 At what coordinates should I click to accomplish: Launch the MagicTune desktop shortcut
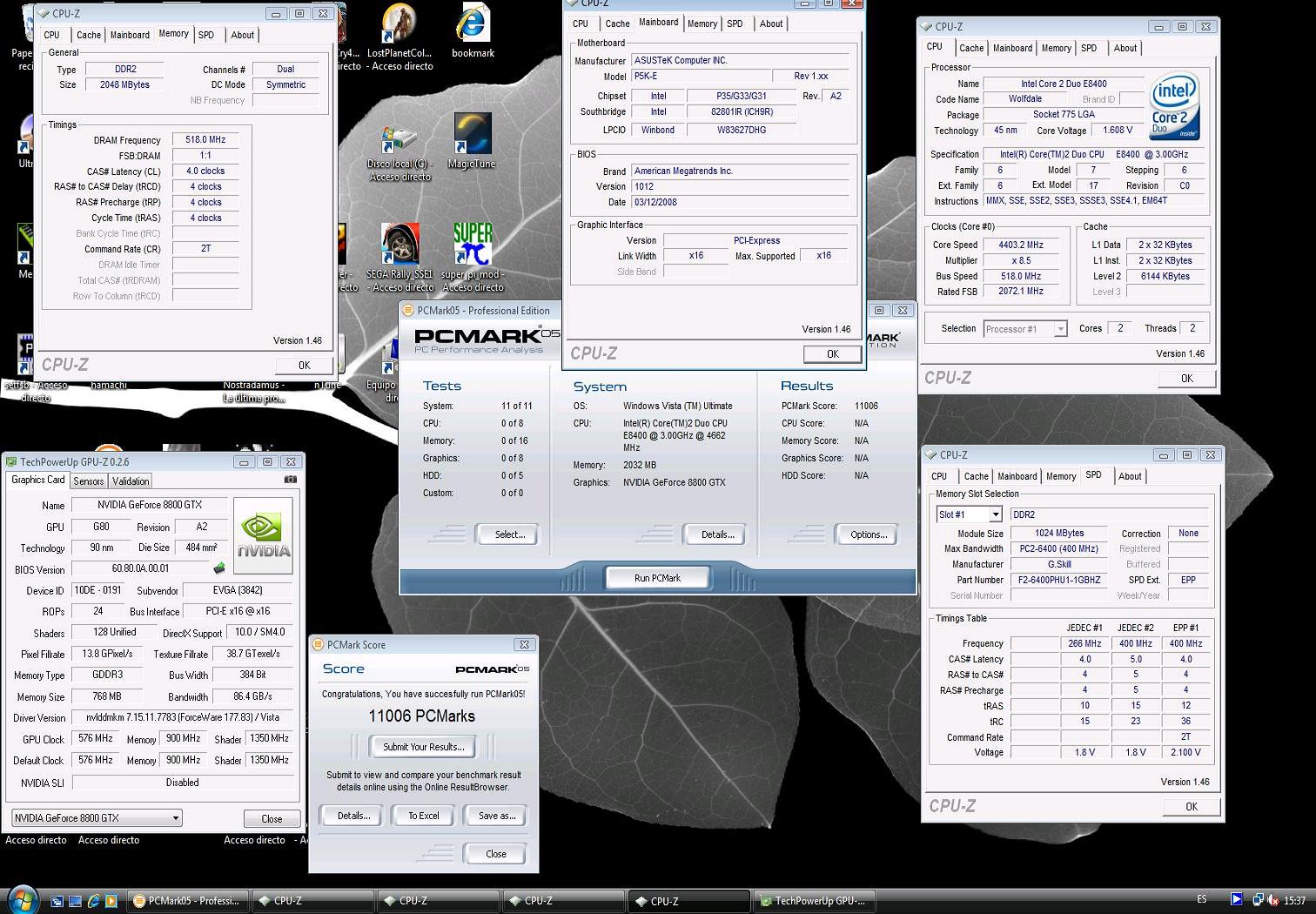(472, 141)
